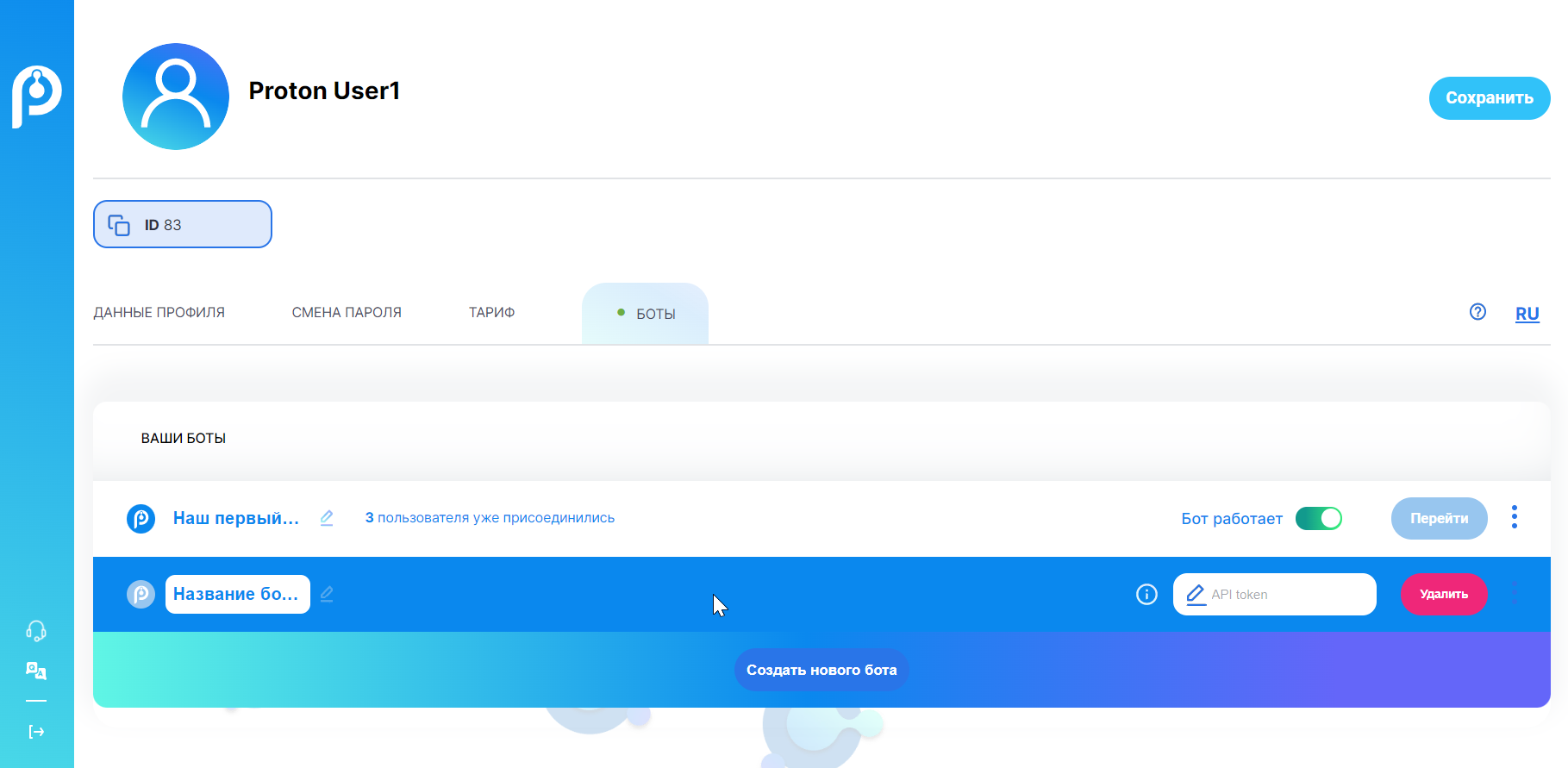Switch to СМЕНА ПАРОЛЯ tab

[x=347, y=312]
